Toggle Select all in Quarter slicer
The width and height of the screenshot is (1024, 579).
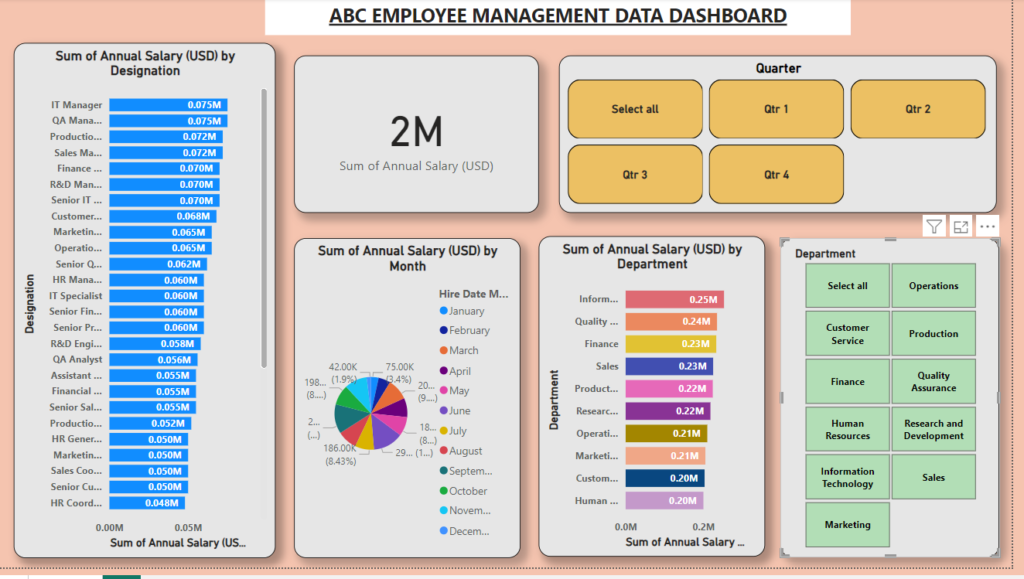[x=635, y=109]
